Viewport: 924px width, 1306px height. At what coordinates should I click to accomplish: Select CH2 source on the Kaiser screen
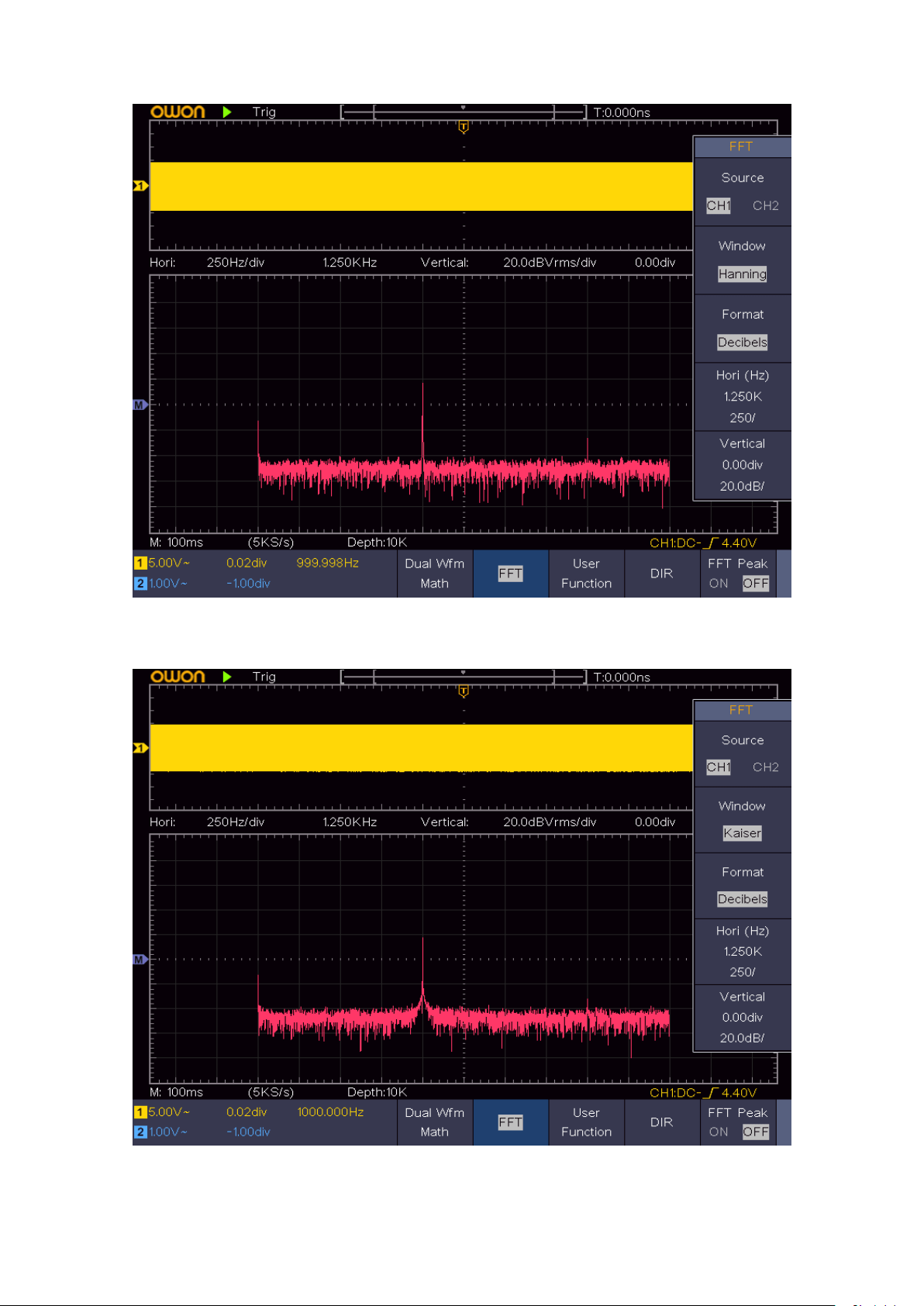tap(765, 767)
